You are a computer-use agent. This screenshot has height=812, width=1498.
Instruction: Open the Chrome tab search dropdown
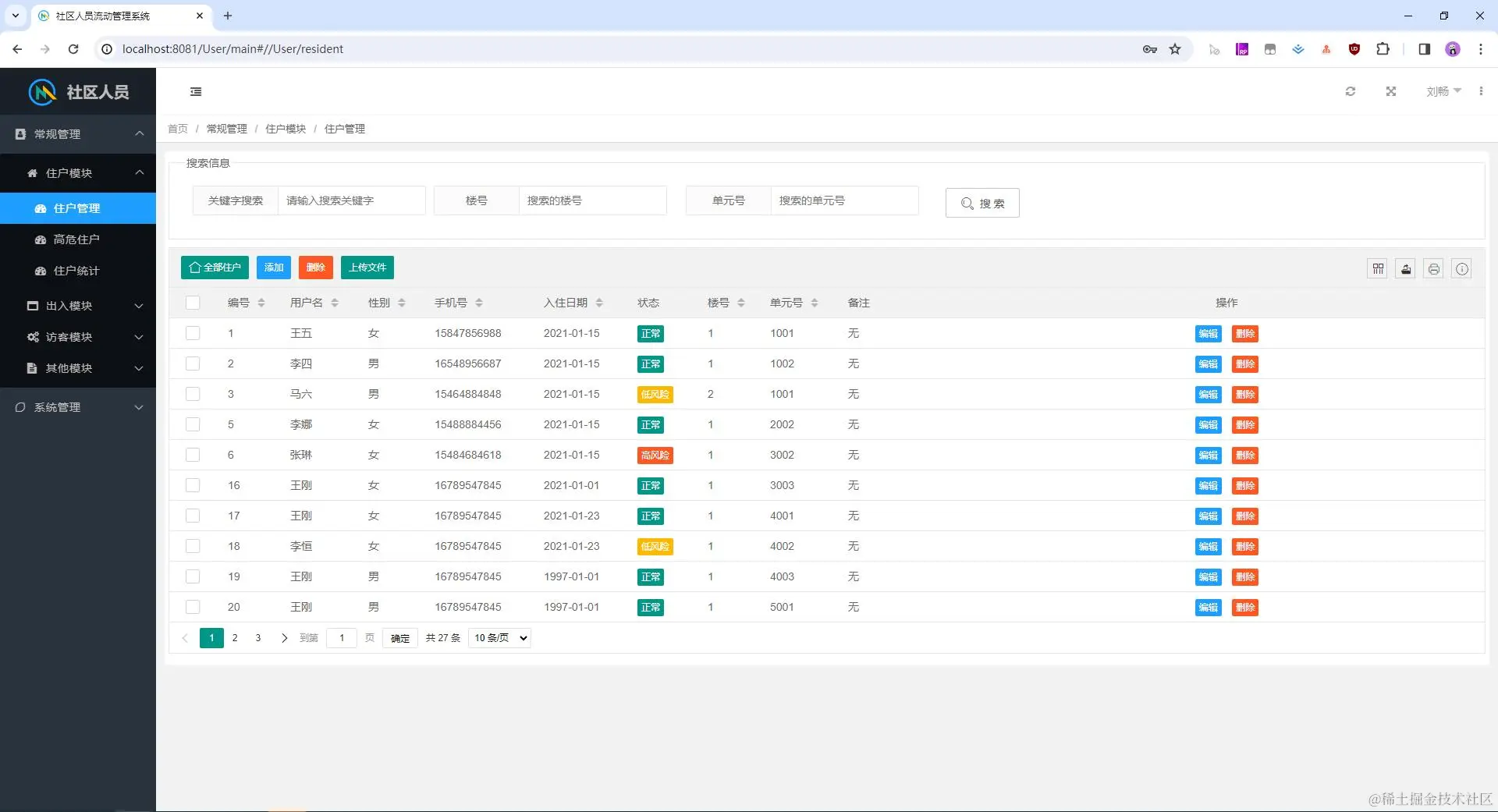[15, 16]
